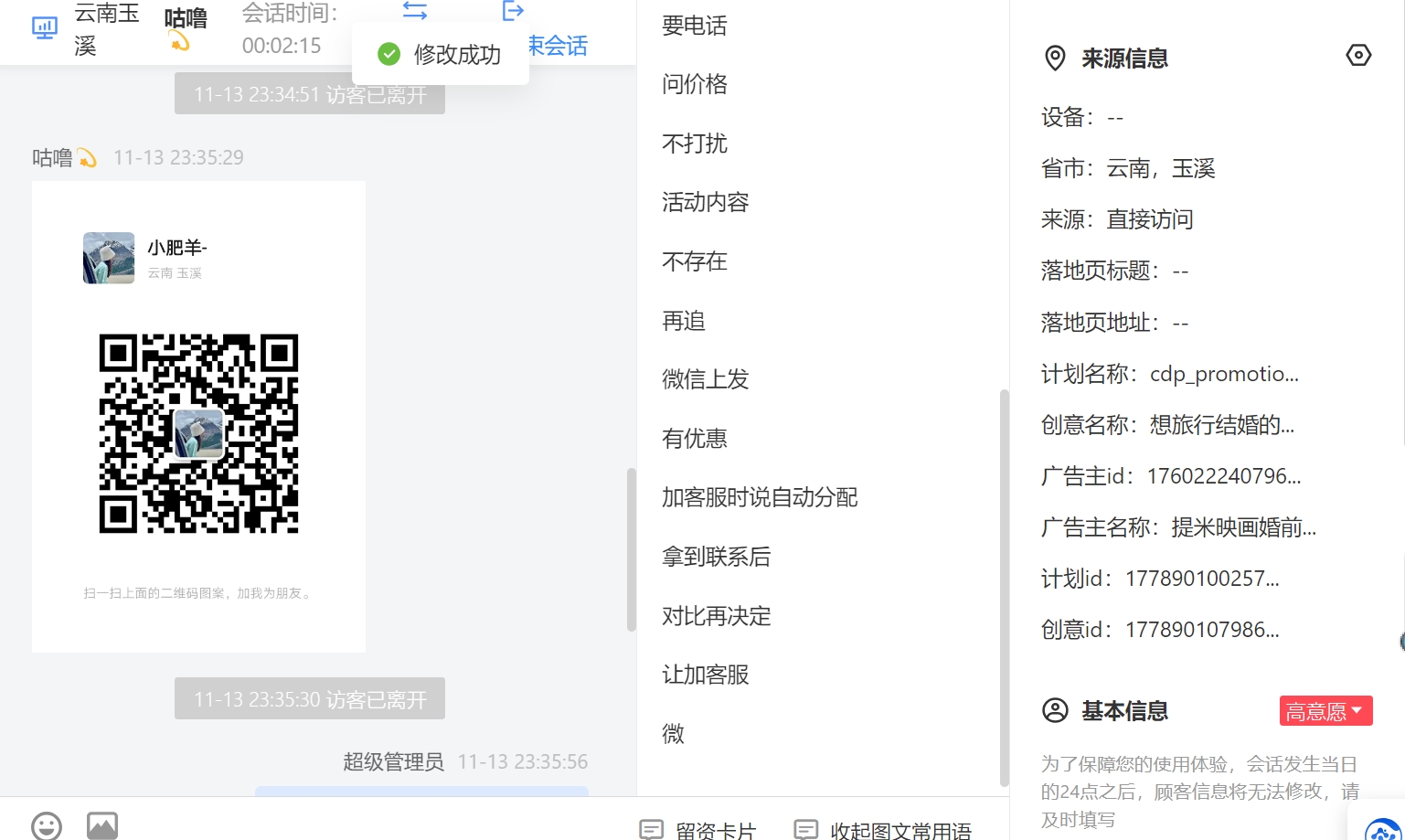Image resolution: width=1405 pixels, height=840 pixels.
Task: Click 来源 直接访问 entry
Action: [x=1117, y=219]
